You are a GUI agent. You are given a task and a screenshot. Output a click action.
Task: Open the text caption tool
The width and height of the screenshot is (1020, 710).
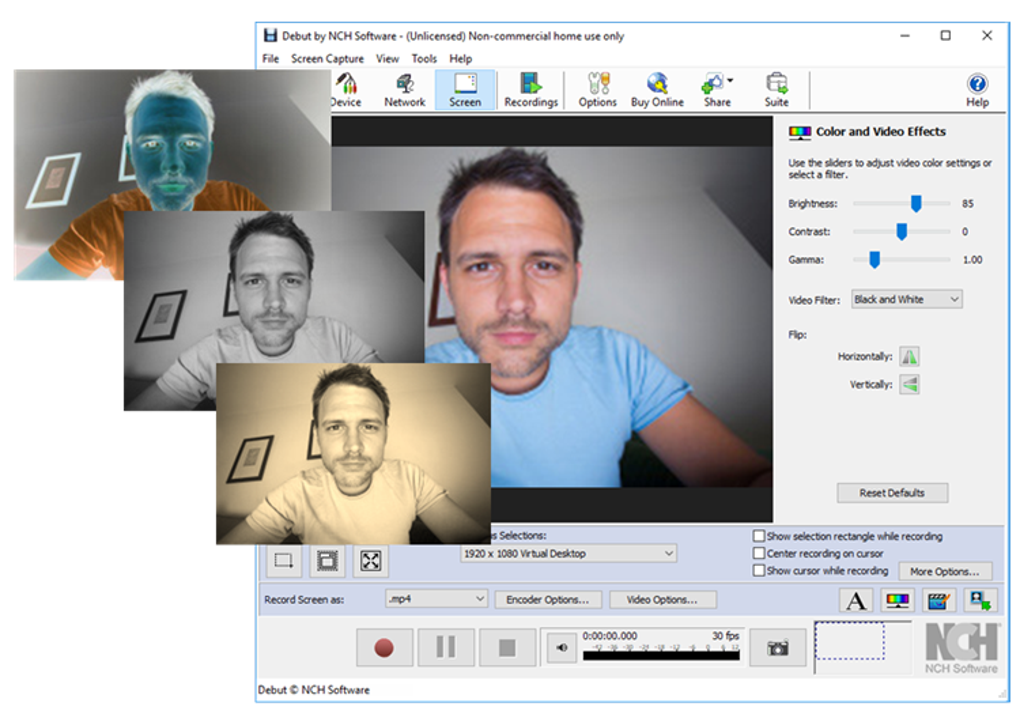(856, 600)
